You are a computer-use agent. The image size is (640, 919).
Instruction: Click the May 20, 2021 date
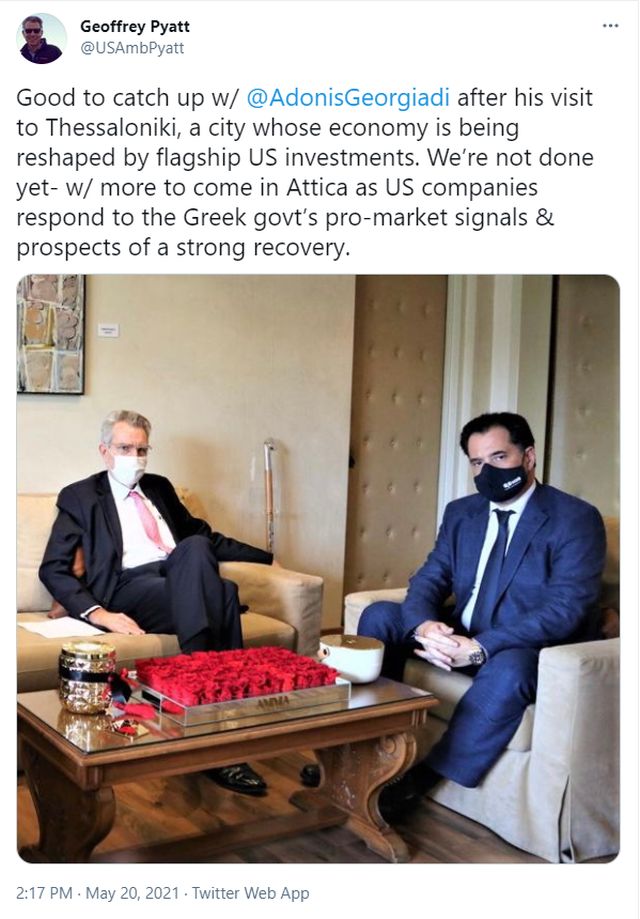coord(132,893)
